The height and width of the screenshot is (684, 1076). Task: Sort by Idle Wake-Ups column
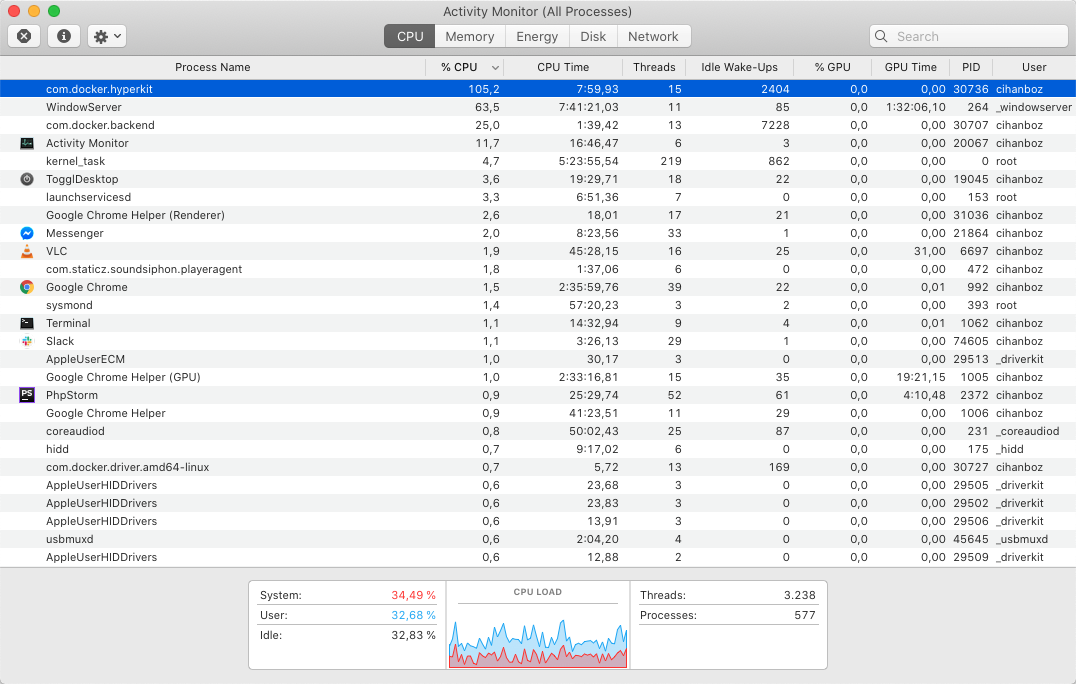(x=739, y=67)
